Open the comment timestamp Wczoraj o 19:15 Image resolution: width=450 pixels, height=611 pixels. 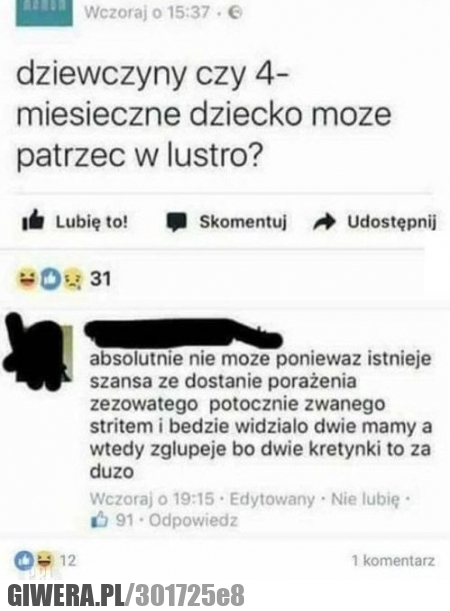click(152, 499)
